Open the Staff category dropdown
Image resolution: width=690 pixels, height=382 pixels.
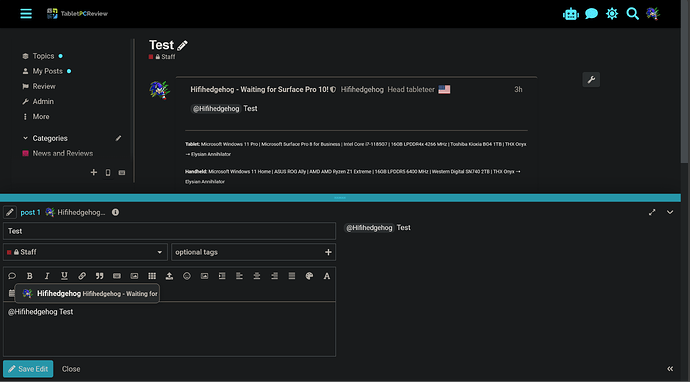(85, 252)
